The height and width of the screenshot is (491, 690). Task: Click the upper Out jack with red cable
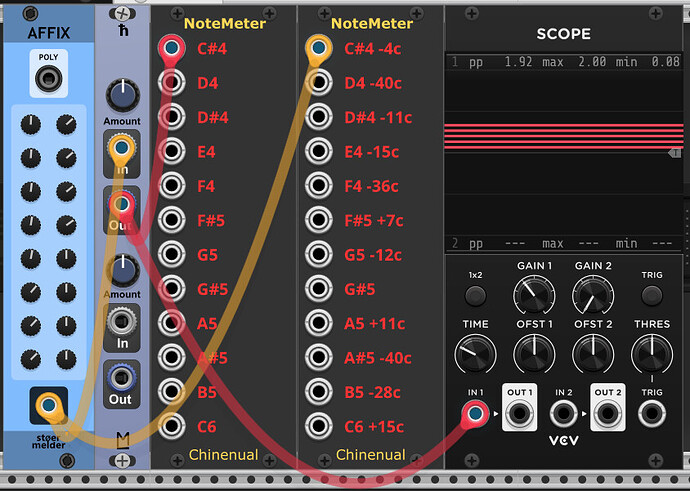(121, 204)
